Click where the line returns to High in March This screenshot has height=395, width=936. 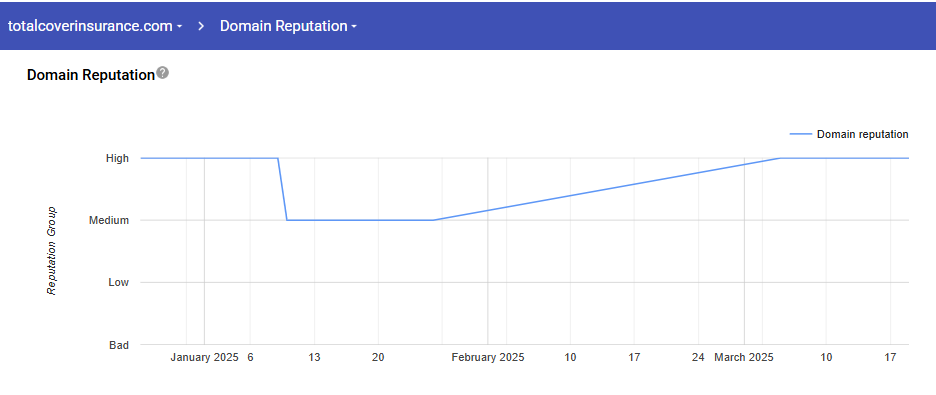click(780, 158)
